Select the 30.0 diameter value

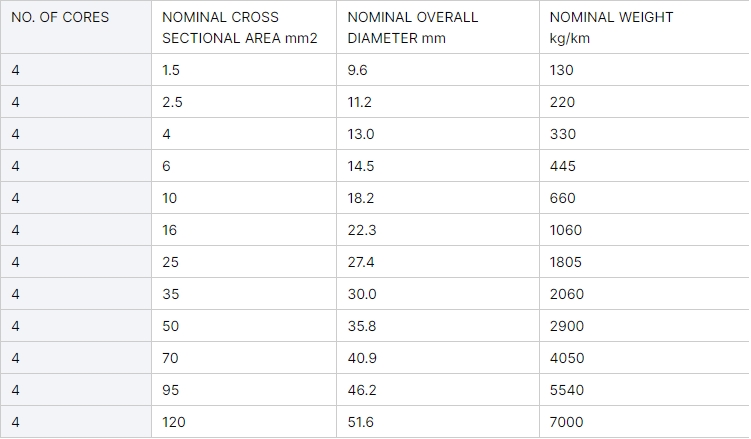coord(362,294)
